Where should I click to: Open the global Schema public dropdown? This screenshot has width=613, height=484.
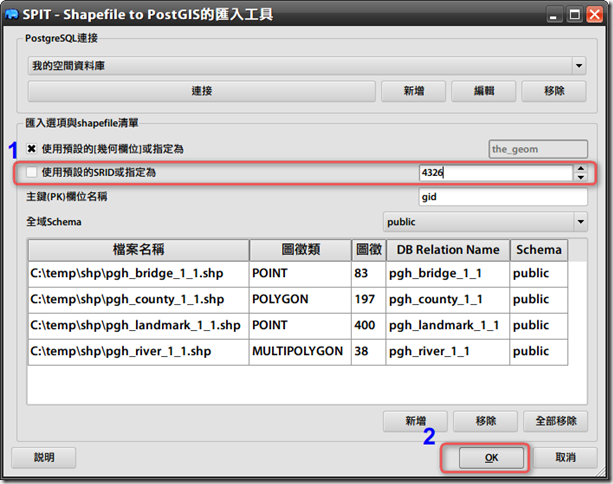[x=485, y=222]
